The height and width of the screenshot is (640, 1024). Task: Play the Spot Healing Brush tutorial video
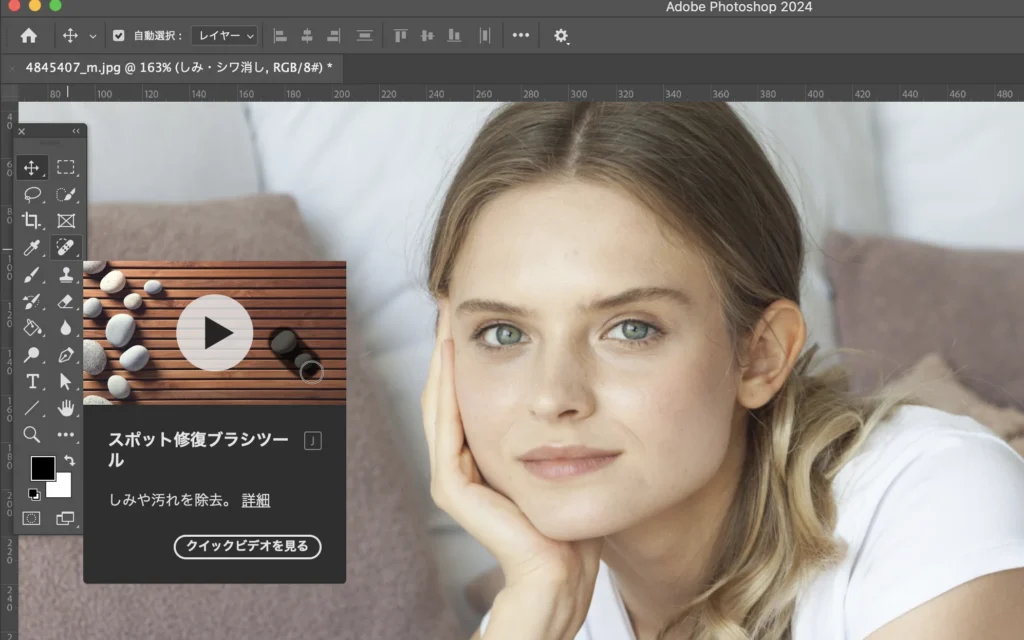[214, 333]
